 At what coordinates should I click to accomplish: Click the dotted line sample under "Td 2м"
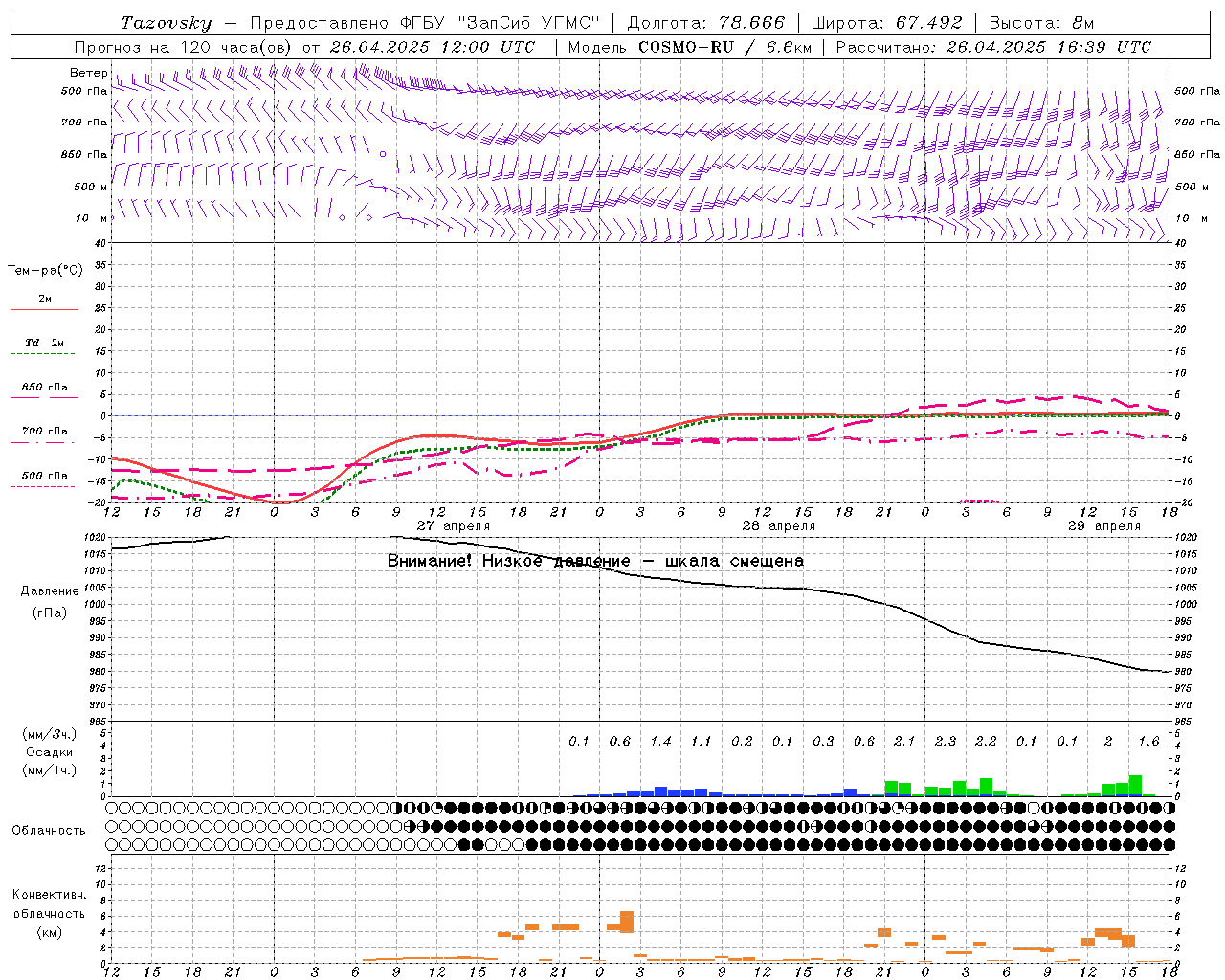point(42,354)
